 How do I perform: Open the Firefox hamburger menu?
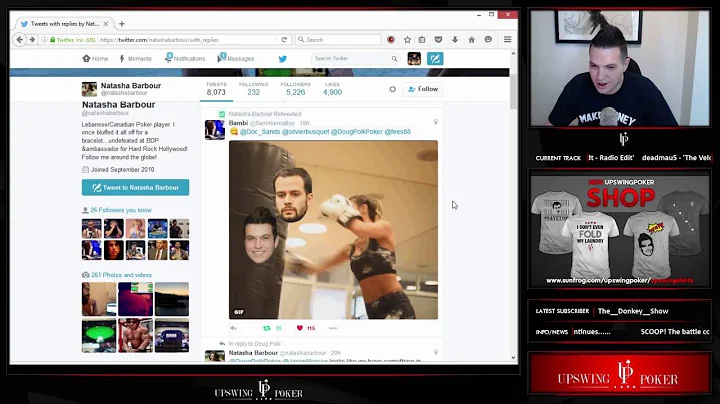coord(507,40)
